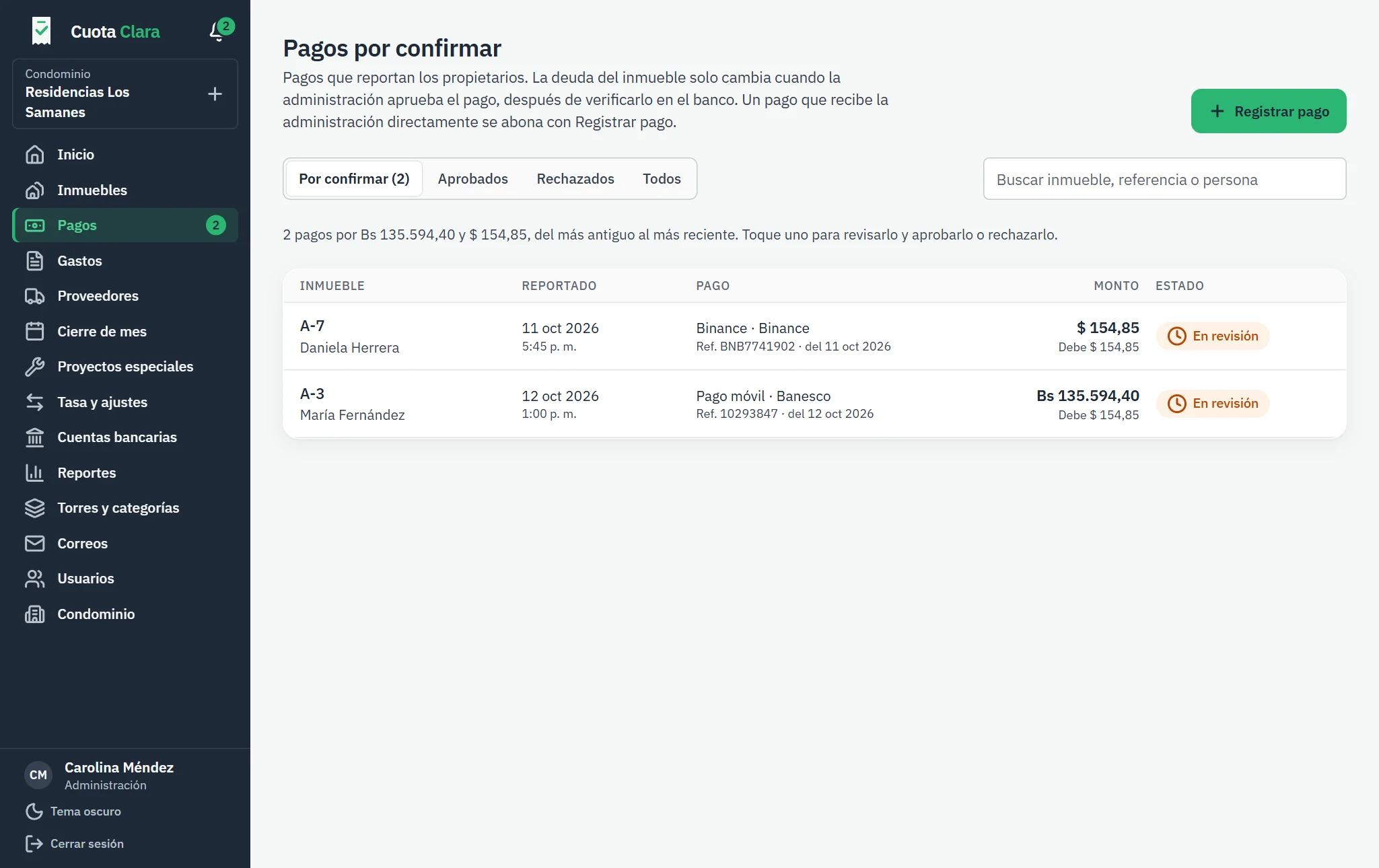This screenshot has height=868, width=1379.
Task: Open Cierre de mes calendar icon
Action: point(35,332)
